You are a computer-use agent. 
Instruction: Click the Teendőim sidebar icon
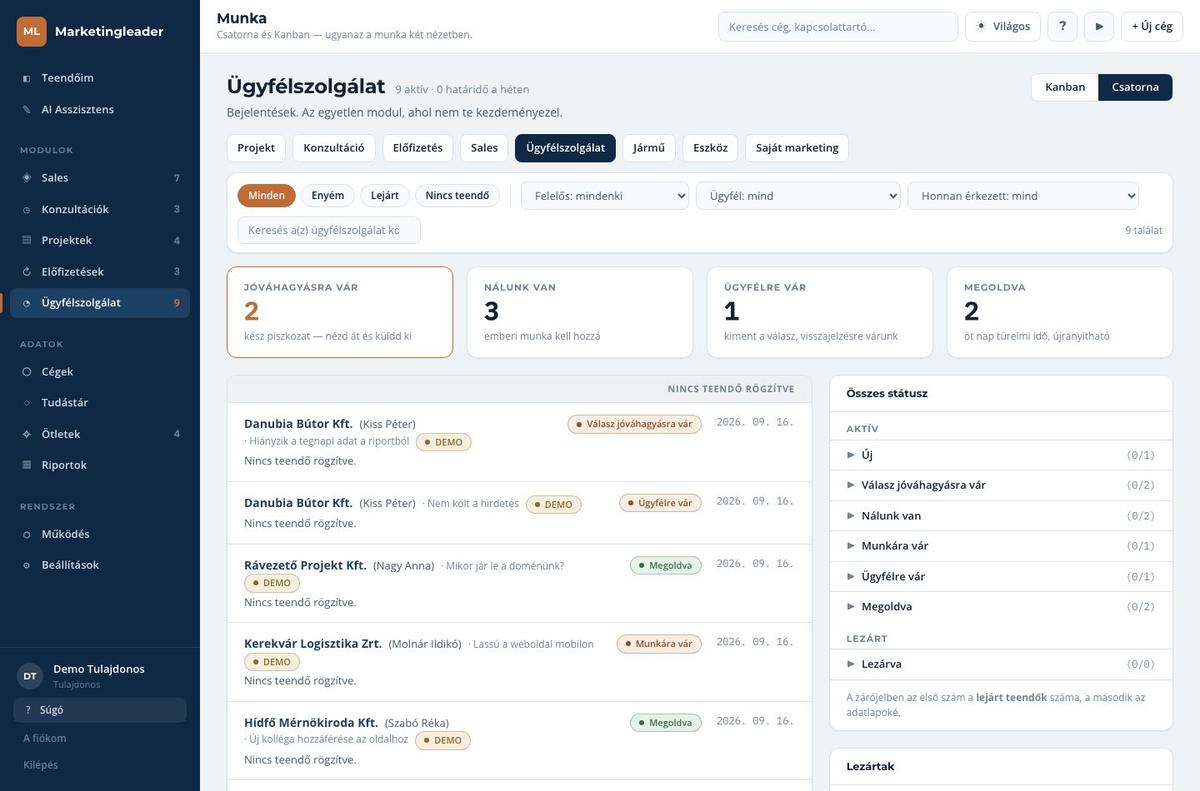pos(27,78)
